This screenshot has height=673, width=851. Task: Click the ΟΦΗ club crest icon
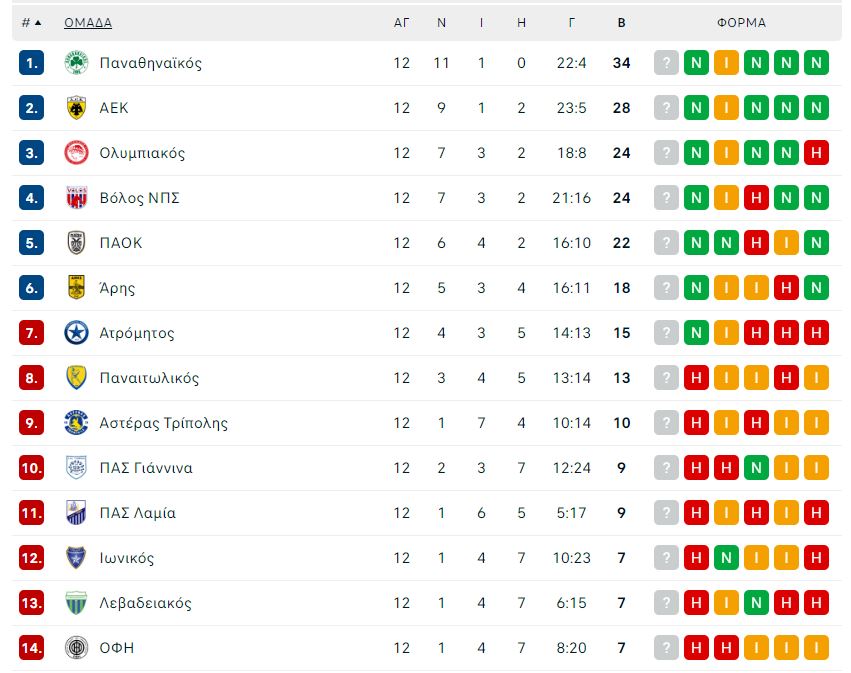[x=77, y=648]
